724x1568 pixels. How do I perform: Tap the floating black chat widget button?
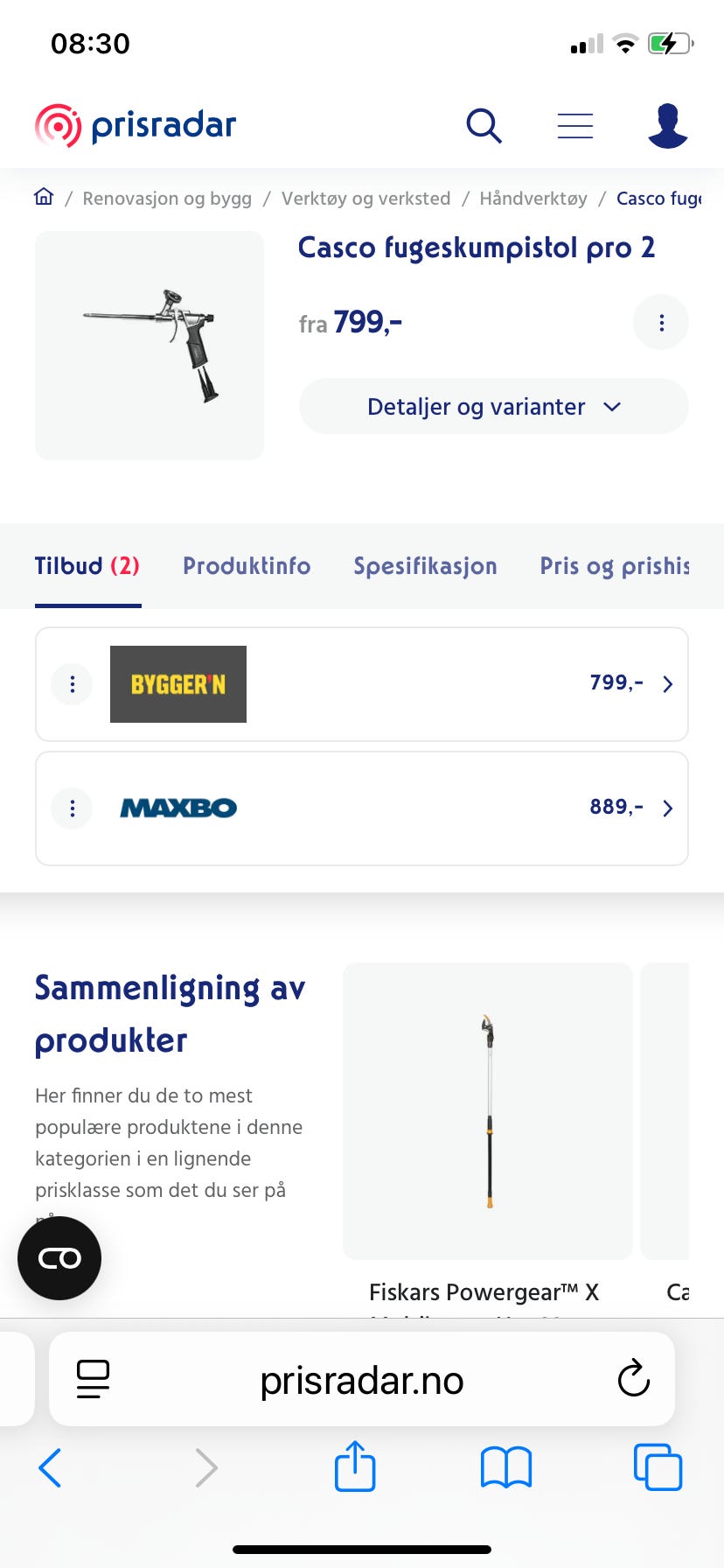point(59,1258)
